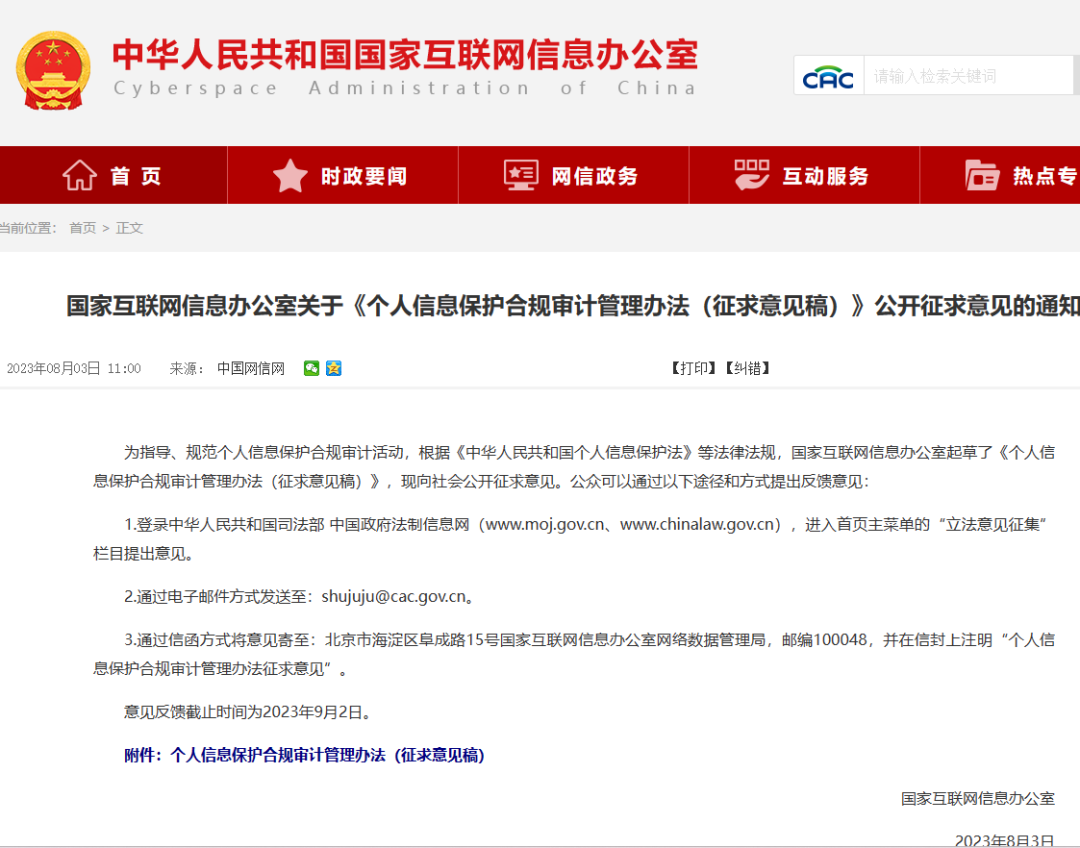Image resolution: width=1080 pixels, height=848 pixels.
Task: Open the 附件 draft measures attachment link
Action: [304, 755]
